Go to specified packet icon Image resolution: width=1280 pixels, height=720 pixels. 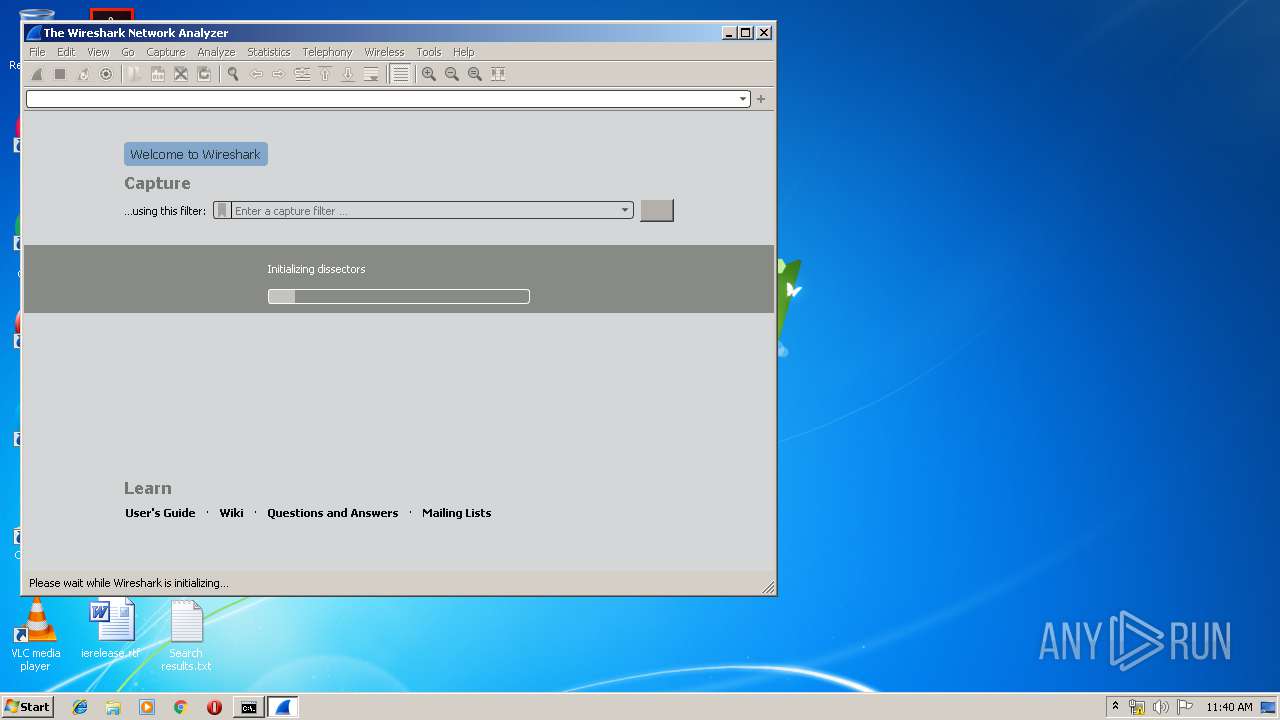[x=302, y=74]
